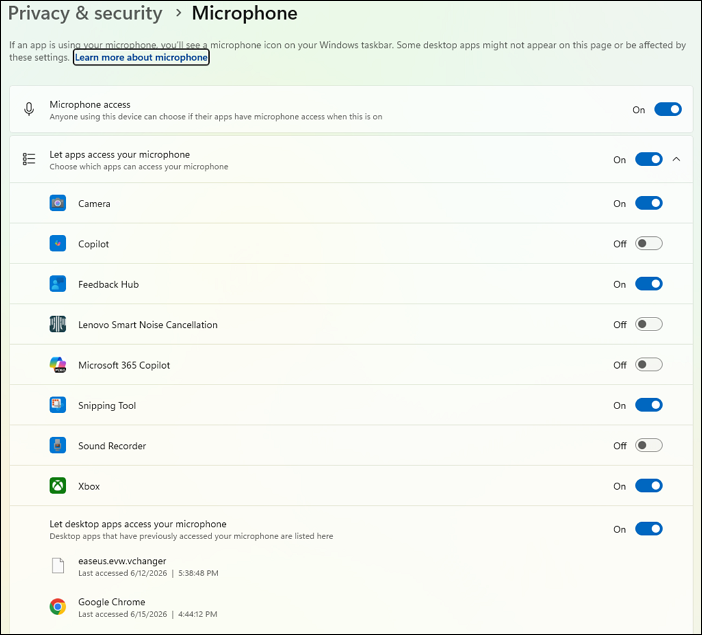702x635 pixels.
Task: Click Last accessed 6/15/2026 timestamp
Action: click(x=148, y=614)
